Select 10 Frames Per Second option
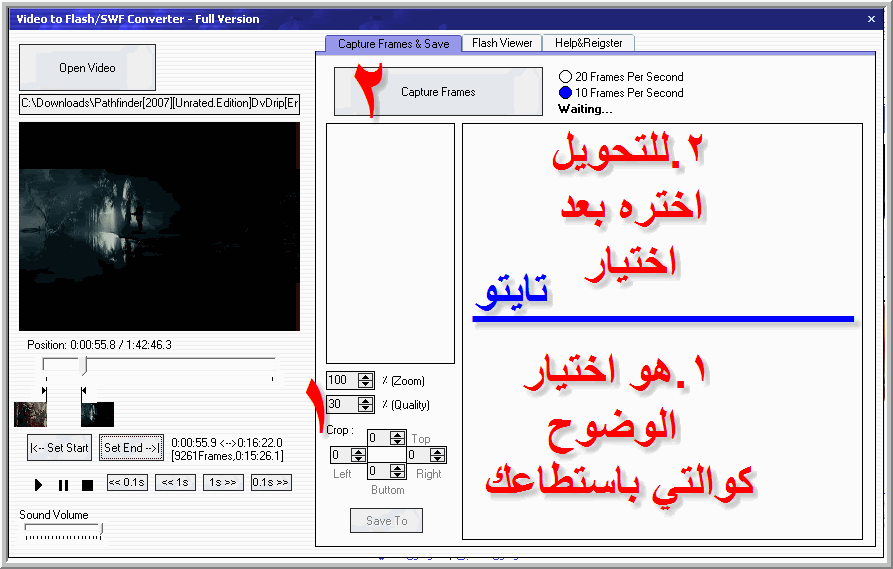The height and width of the screenshot is (569, 893). 566,93
